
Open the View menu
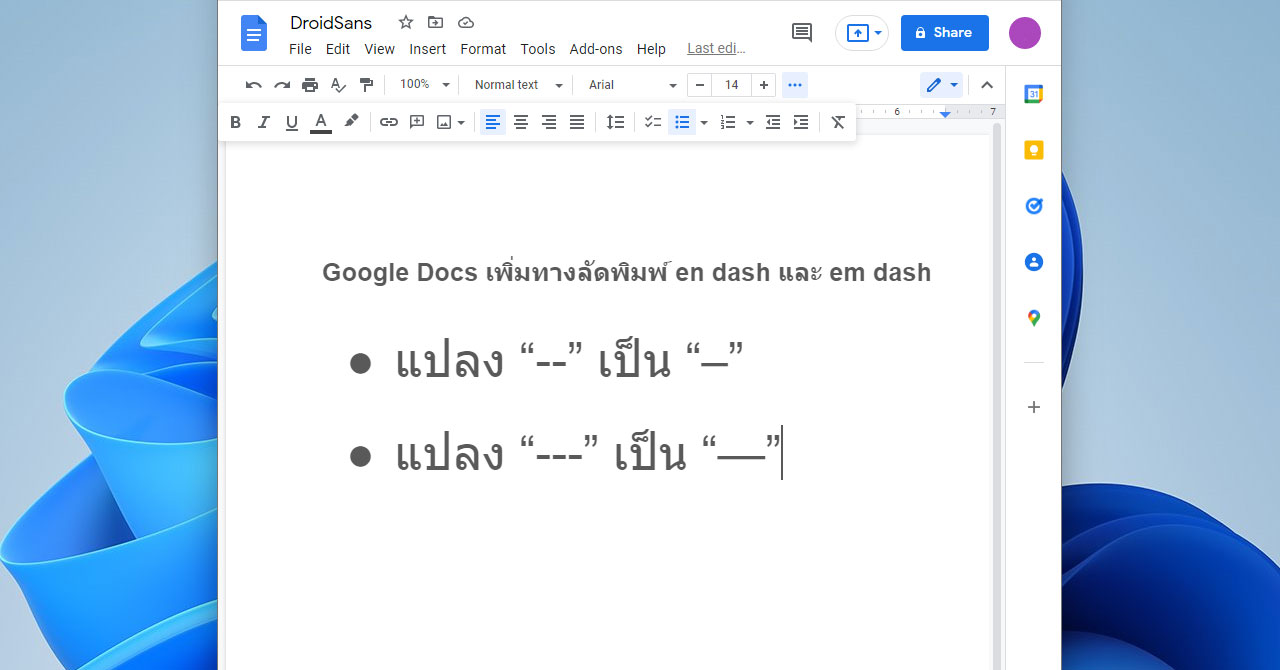pyautogui.click(x=379, y=49)
